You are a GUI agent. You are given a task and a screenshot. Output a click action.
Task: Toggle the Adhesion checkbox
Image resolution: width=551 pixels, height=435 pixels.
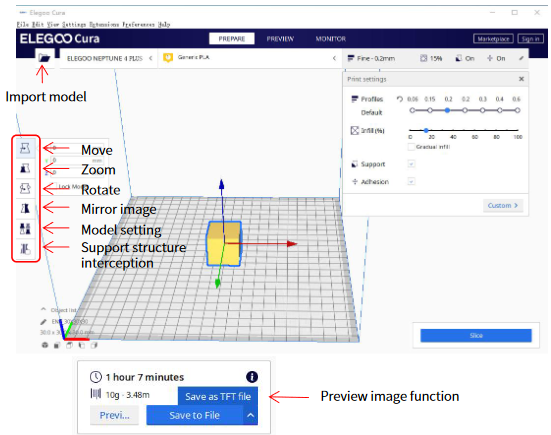[x=411, y=181]
